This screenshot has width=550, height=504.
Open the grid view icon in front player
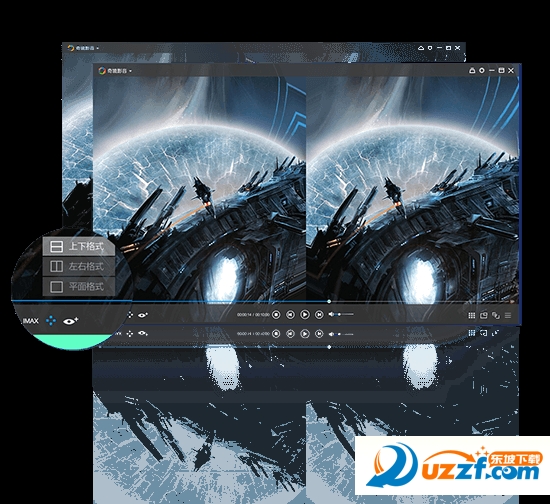(x=472, y=316)
